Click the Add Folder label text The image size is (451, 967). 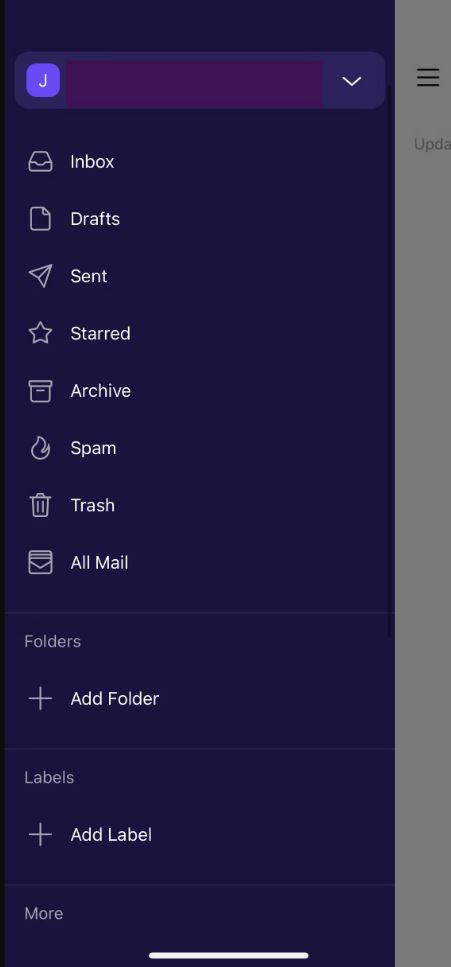click(x=115, y=699)
